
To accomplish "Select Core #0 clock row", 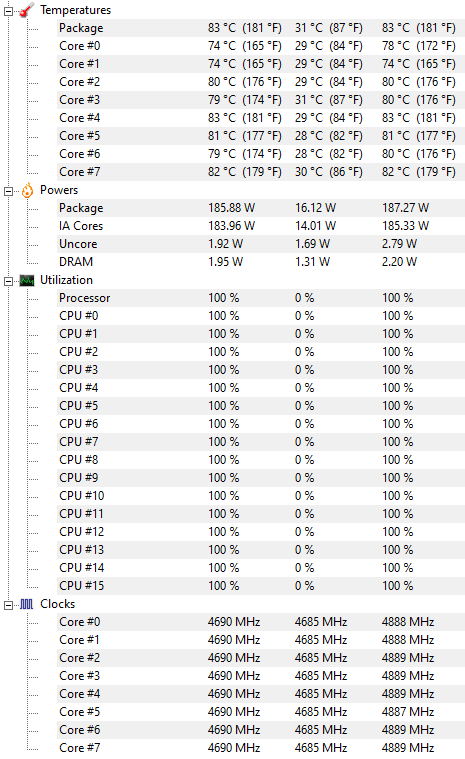I will [x=261, y=622].
